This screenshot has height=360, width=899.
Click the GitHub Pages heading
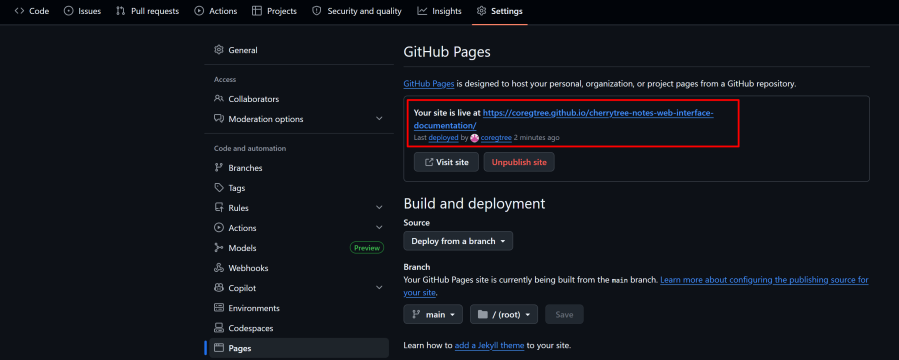(447, 52)
